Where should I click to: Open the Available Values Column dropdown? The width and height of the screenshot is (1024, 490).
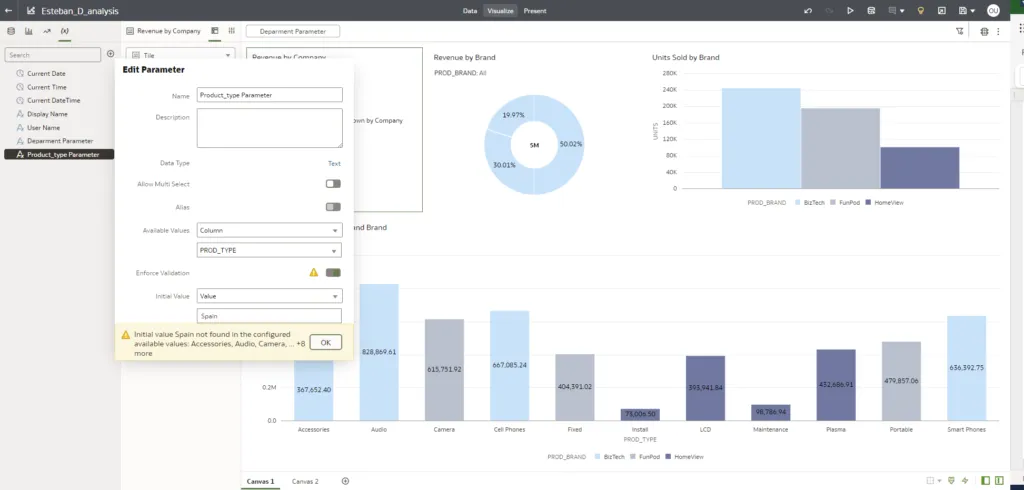click(x=270, y=230)
